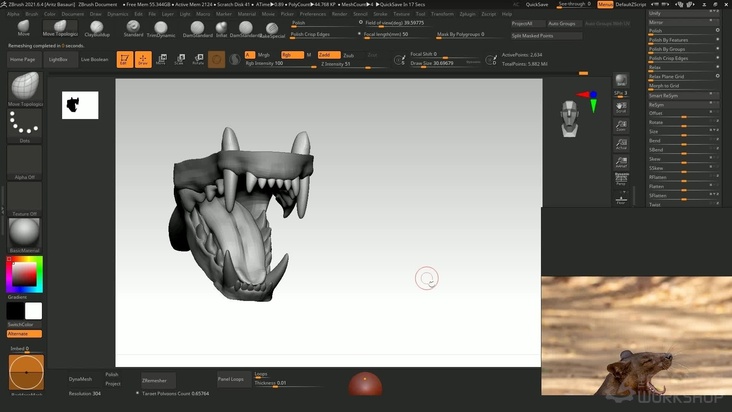Open the Zplugin menu
The image size is (732, 412).
(467, 14)
